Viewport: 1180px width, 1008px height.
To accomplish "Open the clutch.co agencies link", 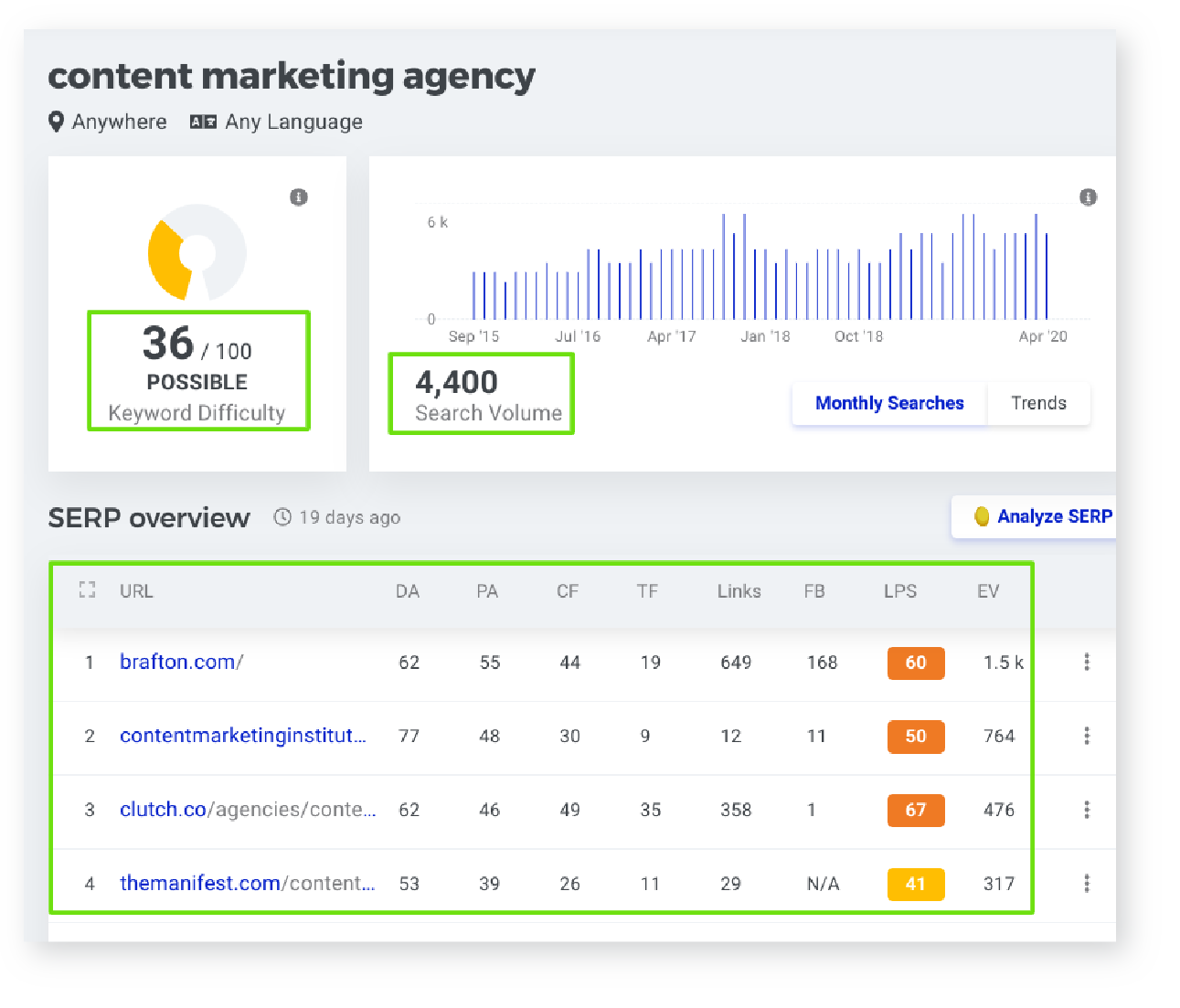I will (x=247, y=810).
